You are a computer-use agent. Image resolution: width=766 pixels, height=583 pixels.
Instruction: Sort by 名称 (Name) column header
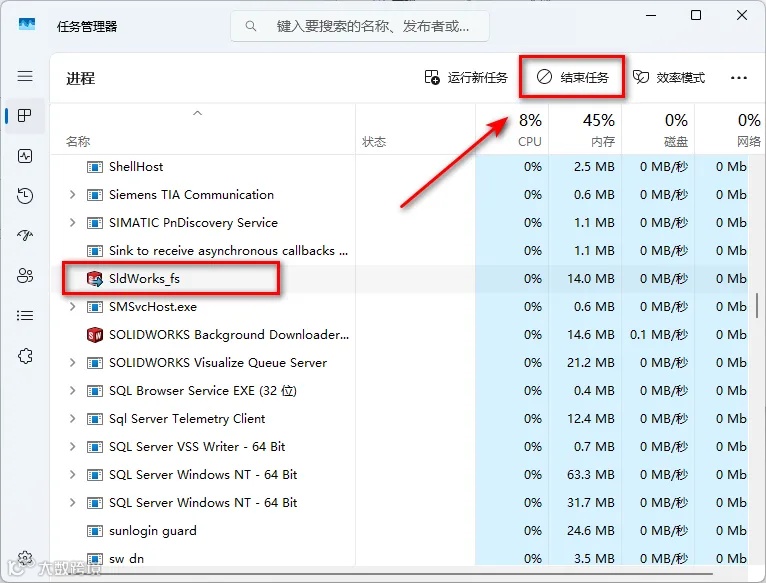click(78, 142)
